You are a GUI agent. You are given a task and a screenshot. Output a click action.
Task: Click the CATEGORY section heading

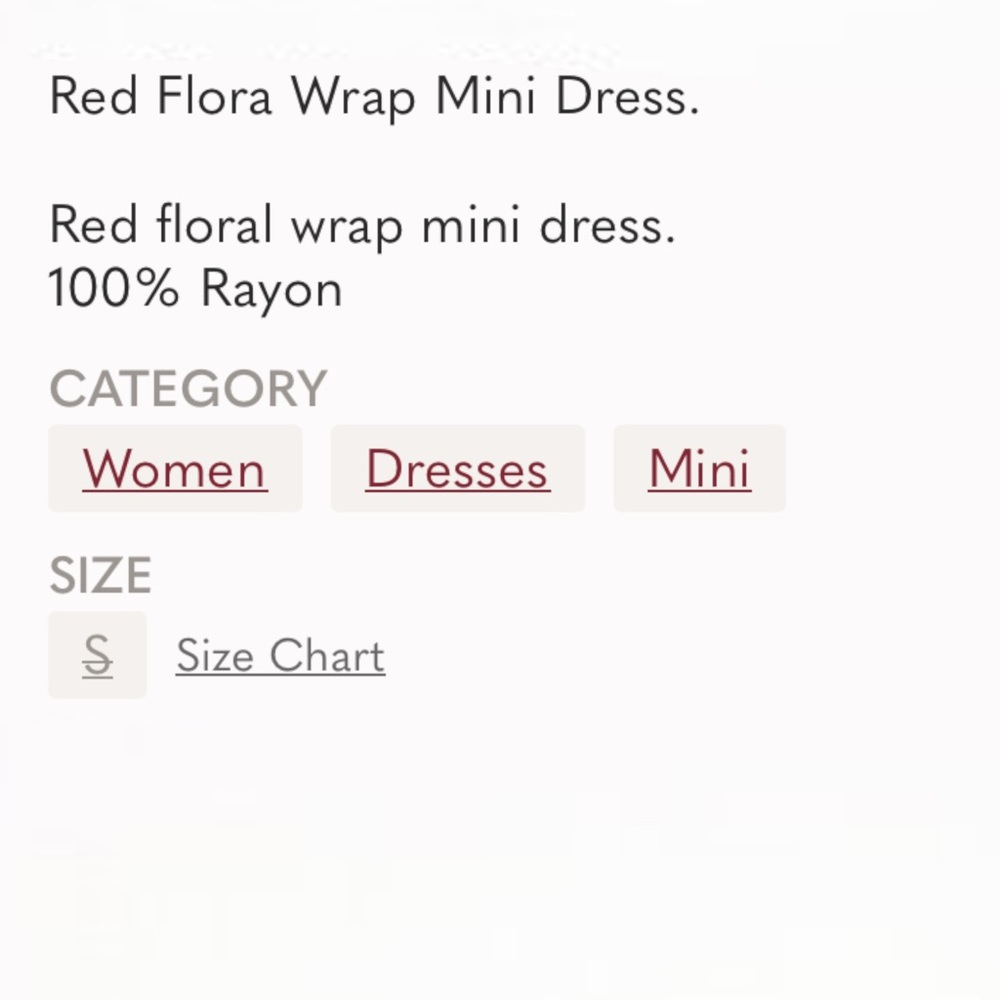tap(188, 386)
